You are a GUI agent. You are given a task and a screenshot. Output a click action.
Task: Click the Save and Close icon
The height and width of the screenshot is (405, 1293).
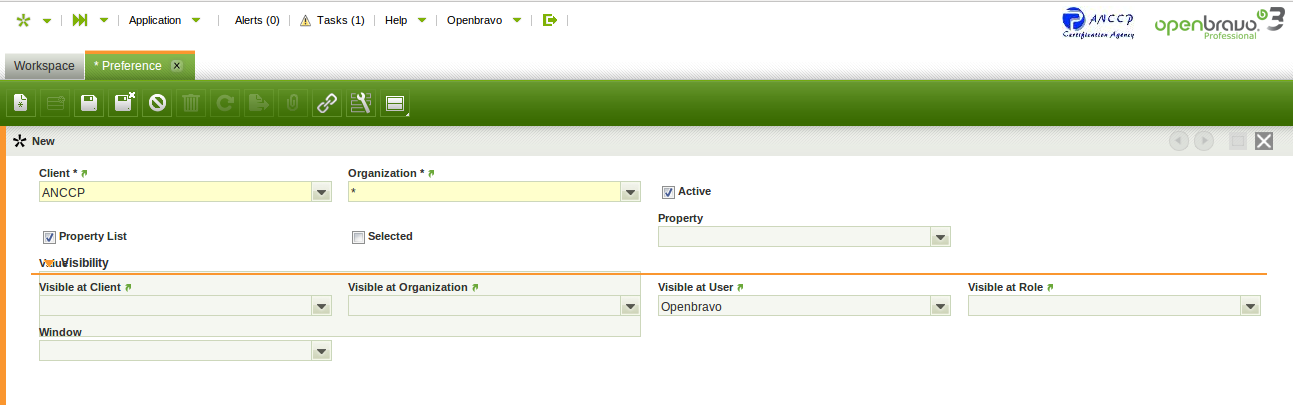(x=123, y=103)
